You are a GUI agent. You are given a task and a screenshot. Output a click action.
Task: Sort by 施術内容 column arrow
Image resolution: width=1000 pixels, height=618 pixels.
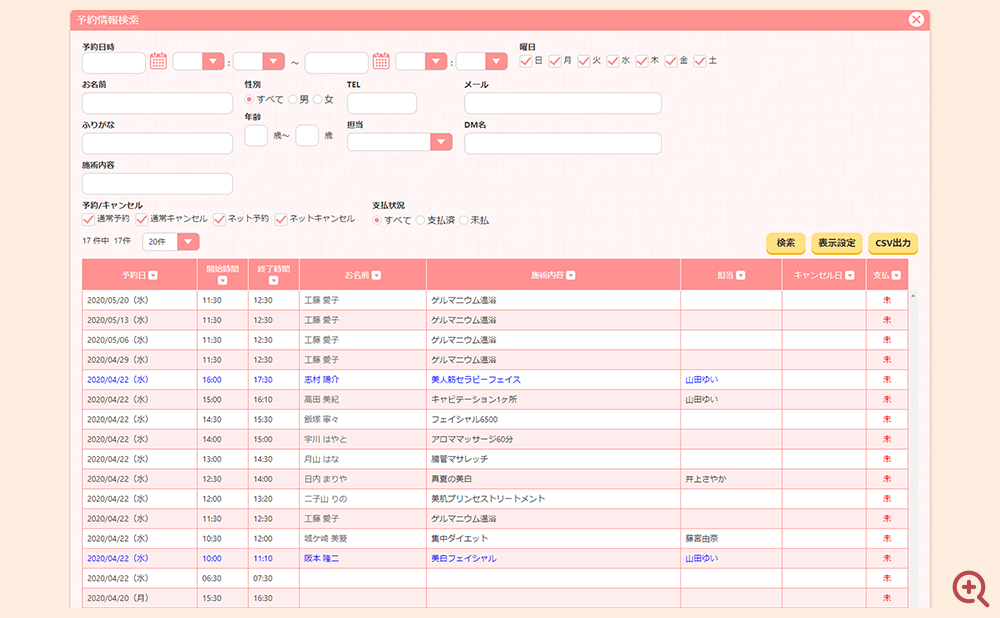(571, 276)
